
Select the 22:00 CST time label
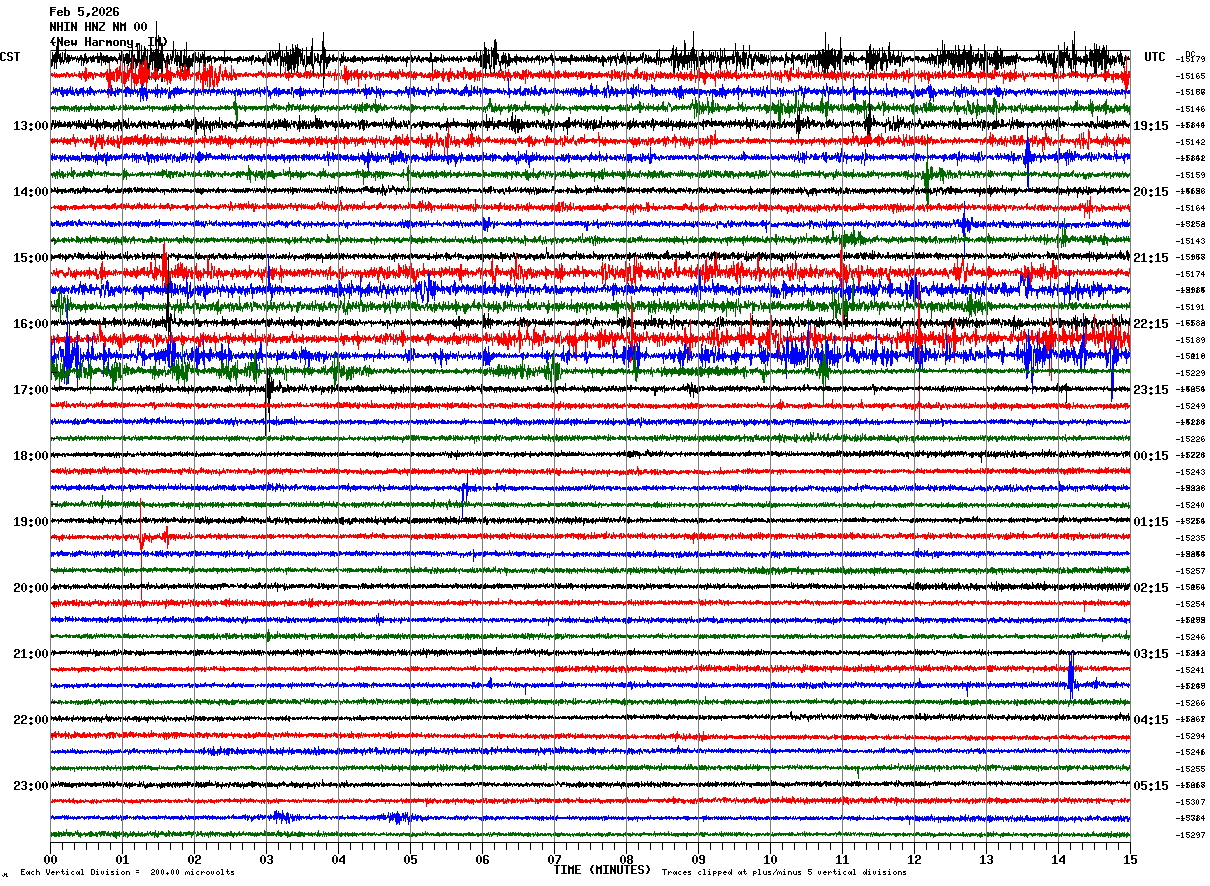click(x=31, y=720)
